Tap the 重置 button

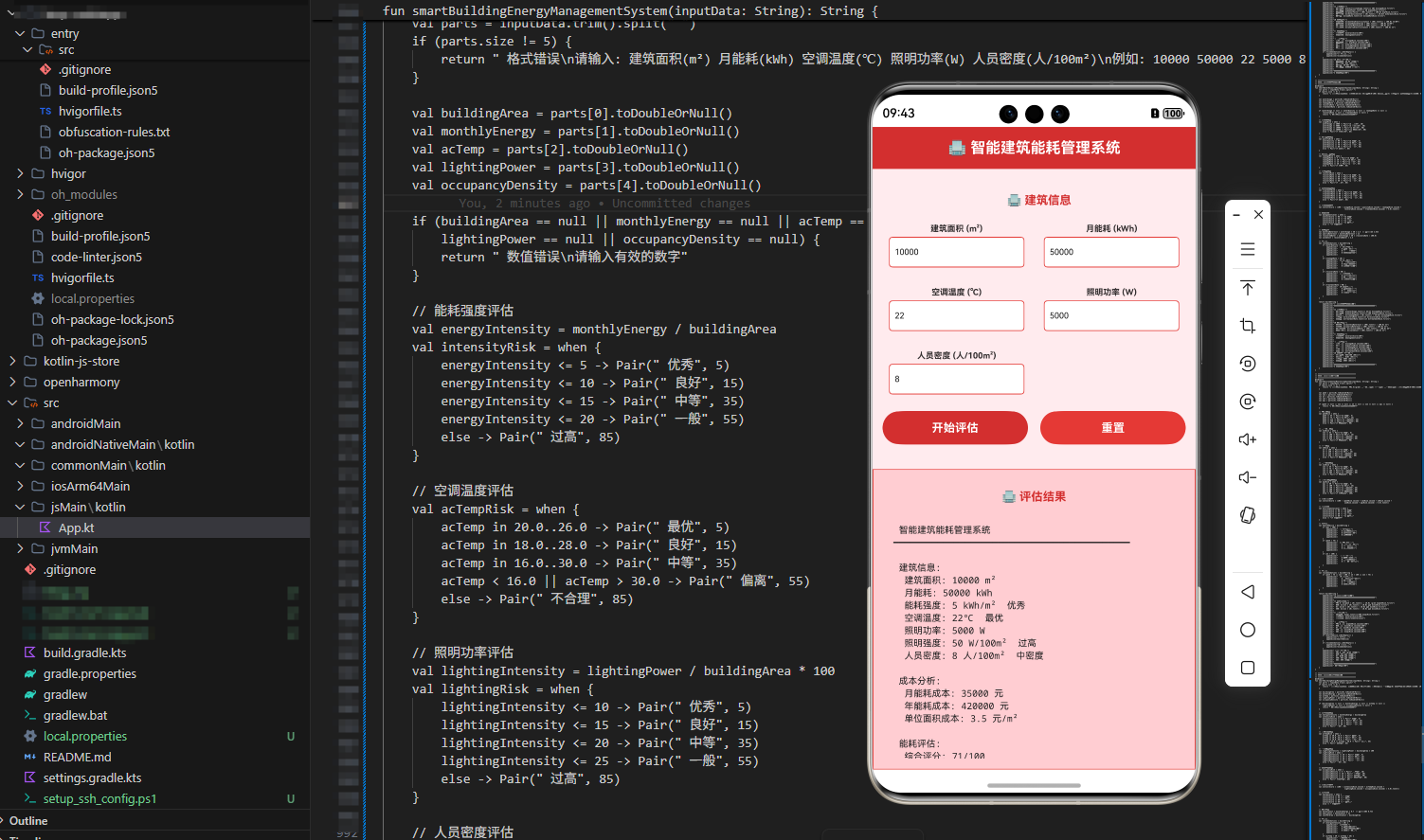(x=1112, y=427)
